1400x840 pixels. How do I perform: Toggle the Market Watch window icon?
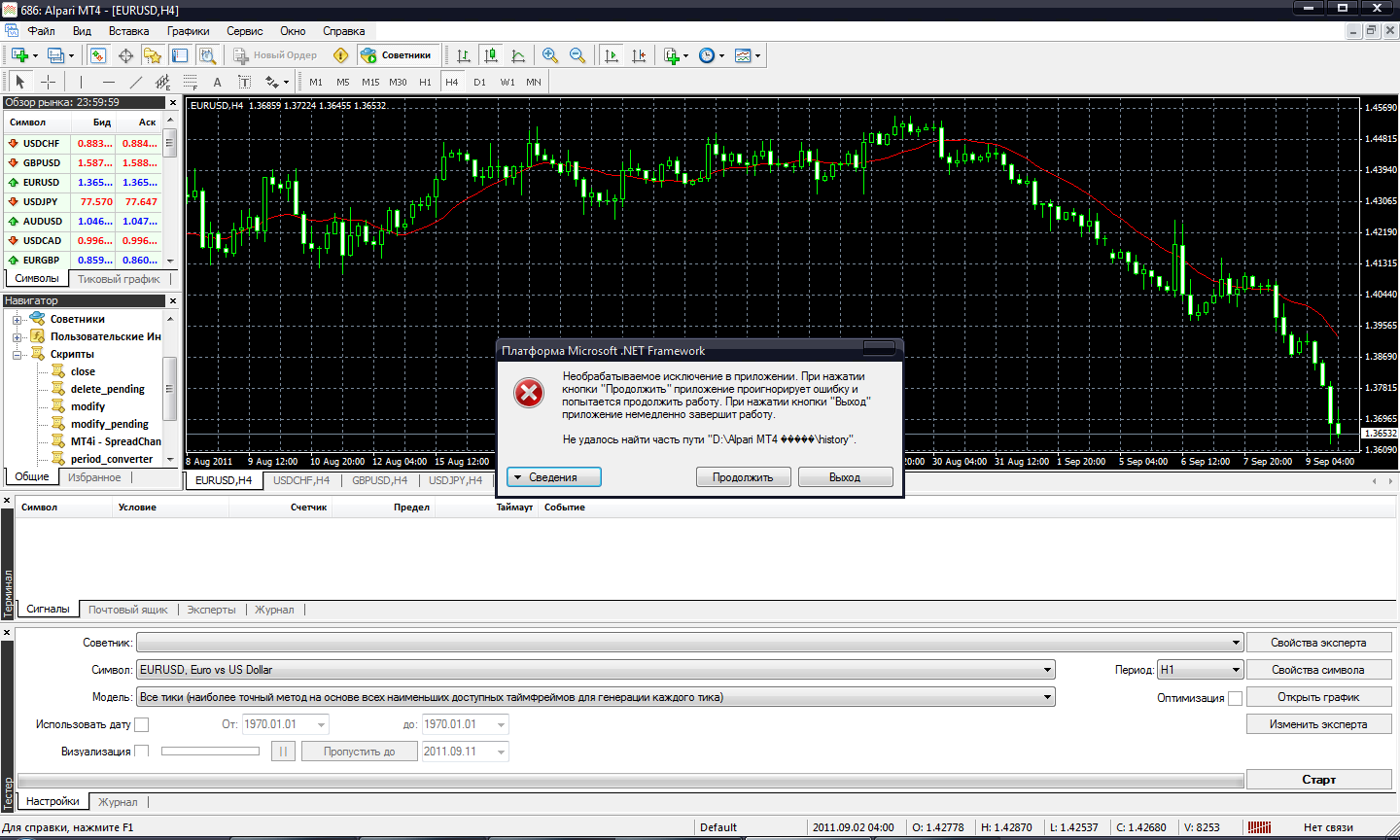tap(98, 55)
